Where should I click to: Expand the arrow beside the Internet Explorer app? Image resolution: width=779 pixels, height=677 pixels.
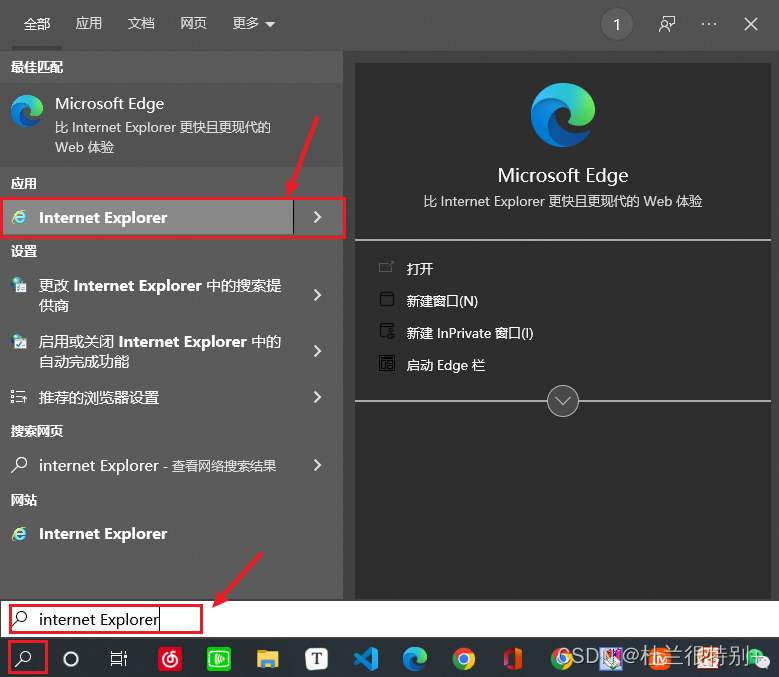coord(318,217)
